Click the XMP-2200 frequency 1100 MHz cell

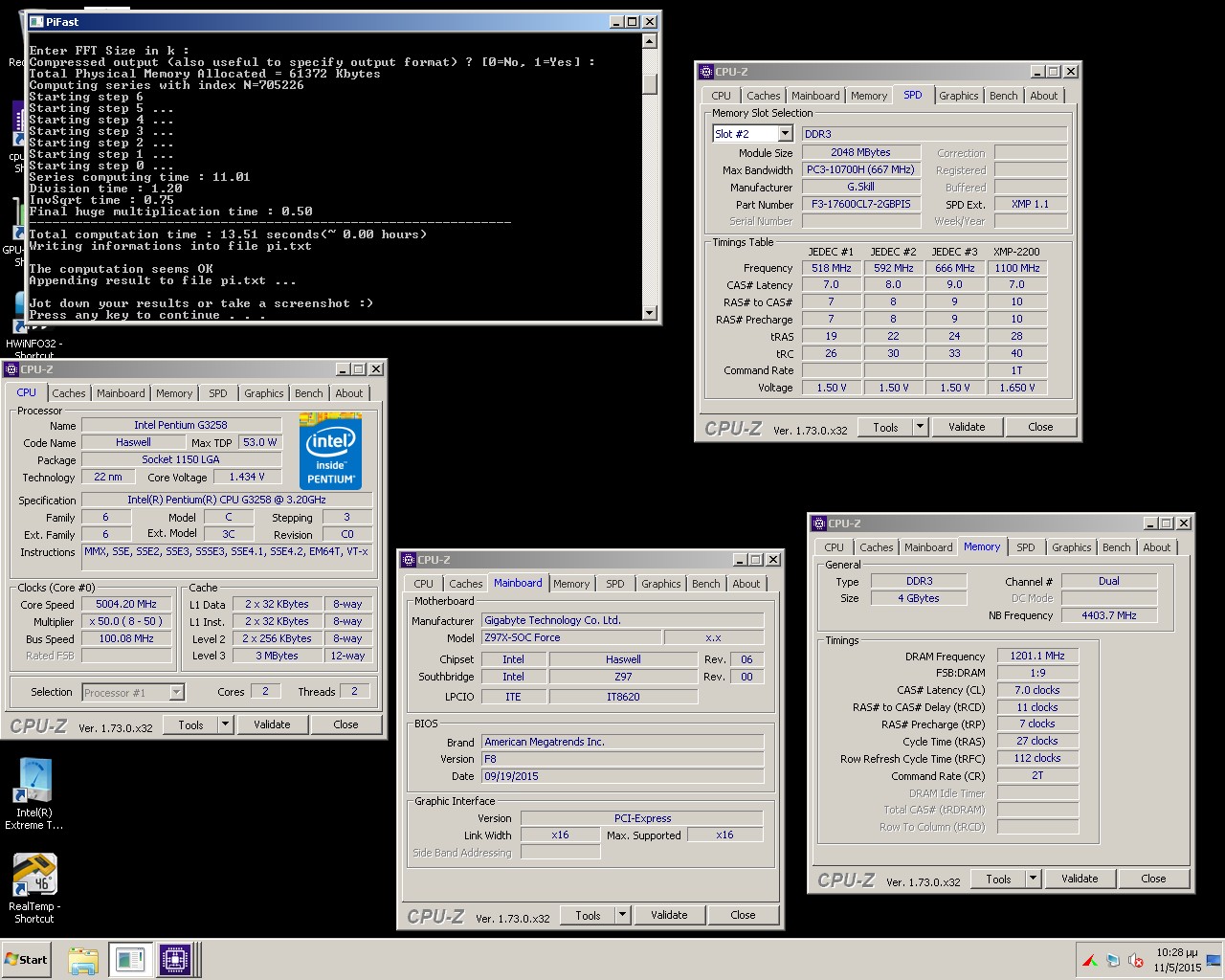(x=1016, y=268)
